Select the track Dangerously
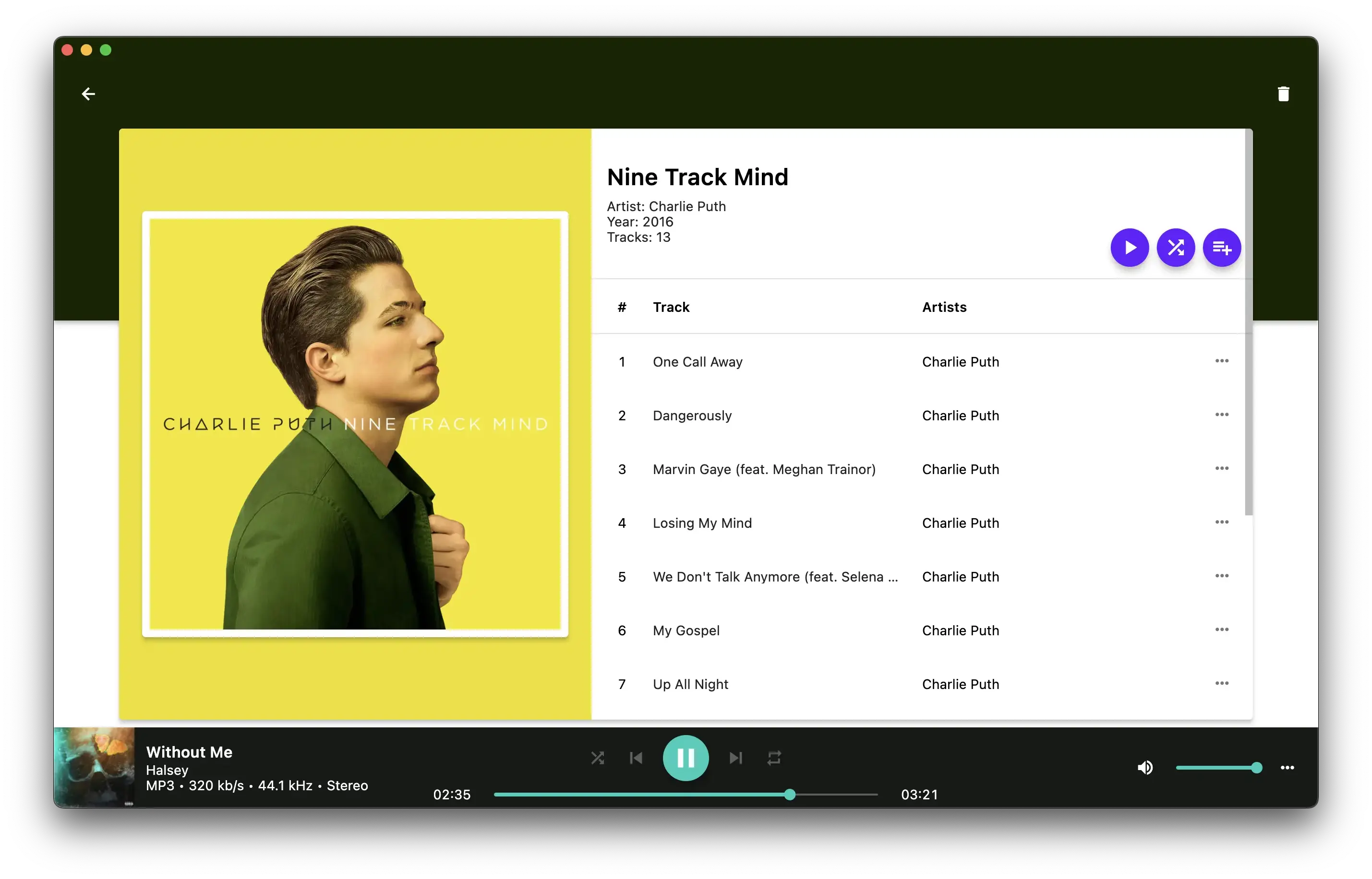The height and width of the screenshot is (879, 1372). pyautogui.click(x=692, y=416)
